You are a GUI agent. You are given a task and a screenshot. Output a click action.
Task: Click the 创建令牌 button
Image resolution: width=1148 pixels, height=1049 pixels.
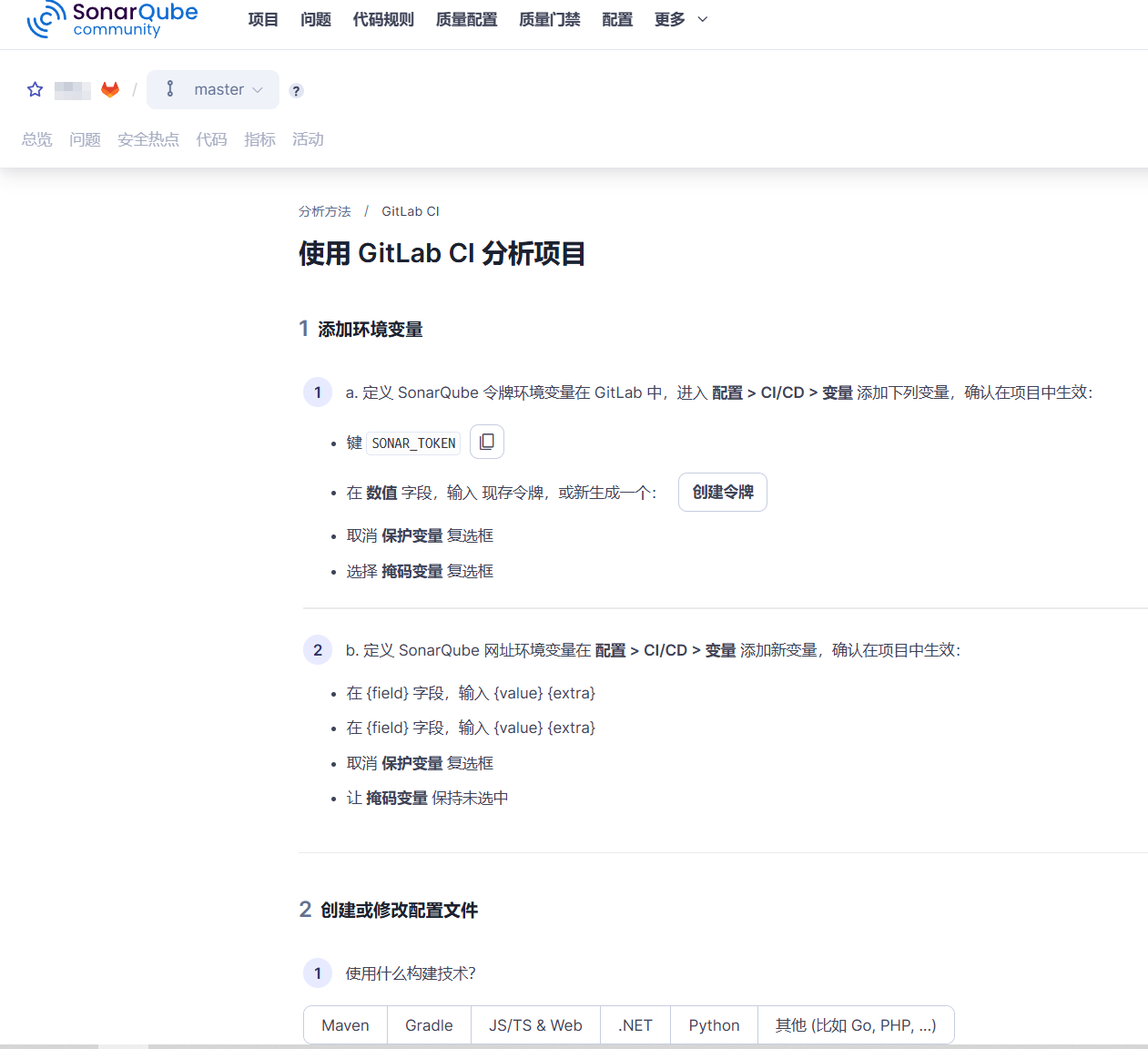[723, 492]
